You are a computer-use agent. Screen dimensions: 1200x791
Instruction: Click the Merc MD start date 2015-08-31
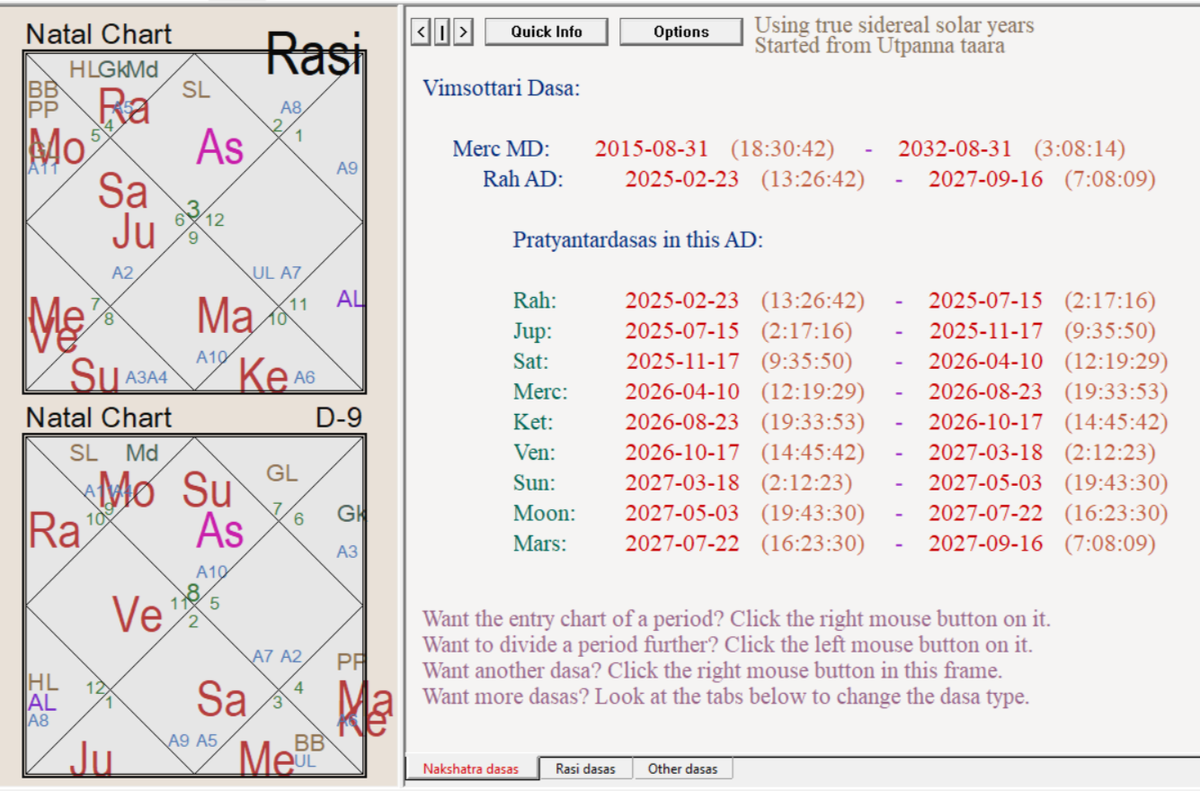click(x=651, y=149)
